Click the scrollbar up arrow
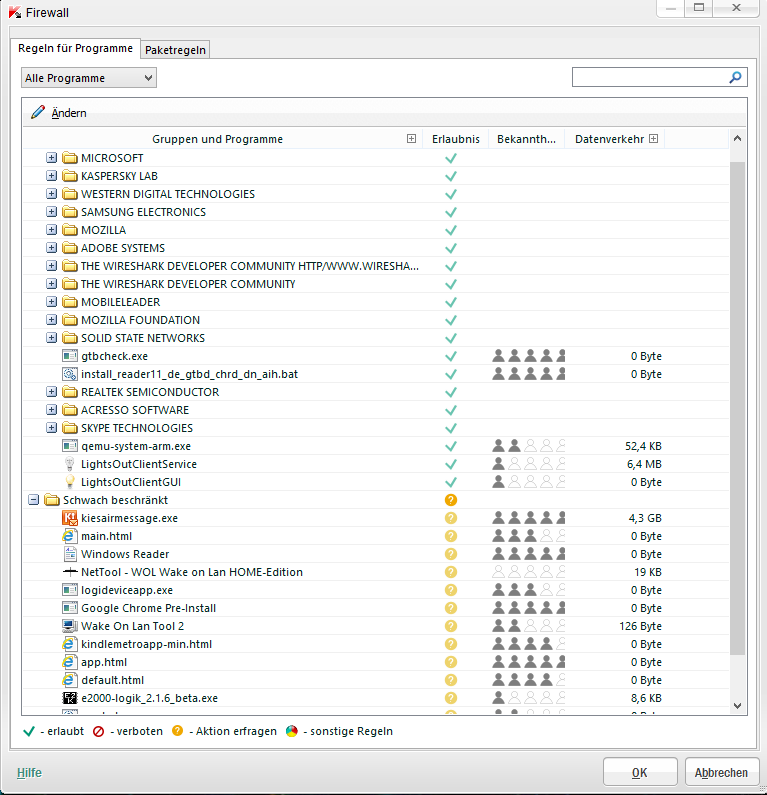 pos(738,138)
